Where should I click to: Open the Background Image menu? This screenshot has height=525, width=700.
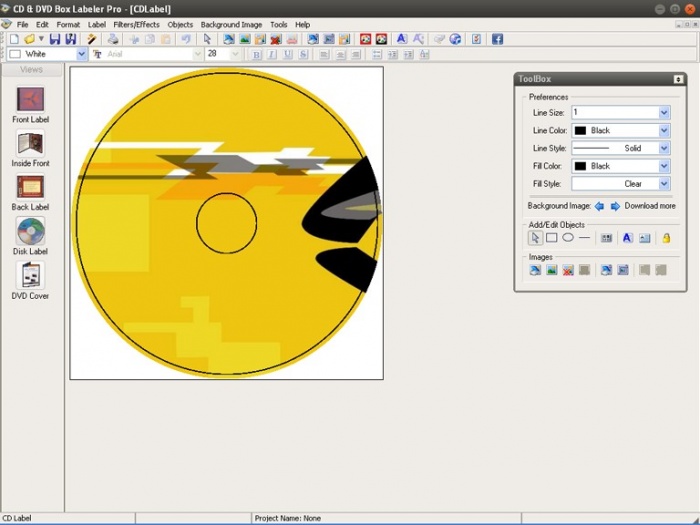point(231,24)
